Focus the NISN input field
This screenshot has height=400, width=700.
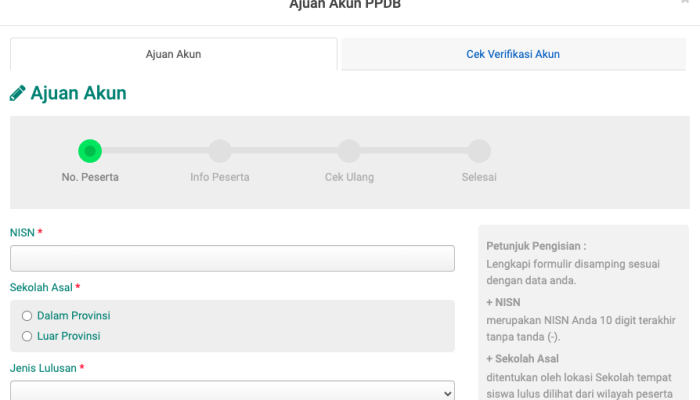coord(232,258)
